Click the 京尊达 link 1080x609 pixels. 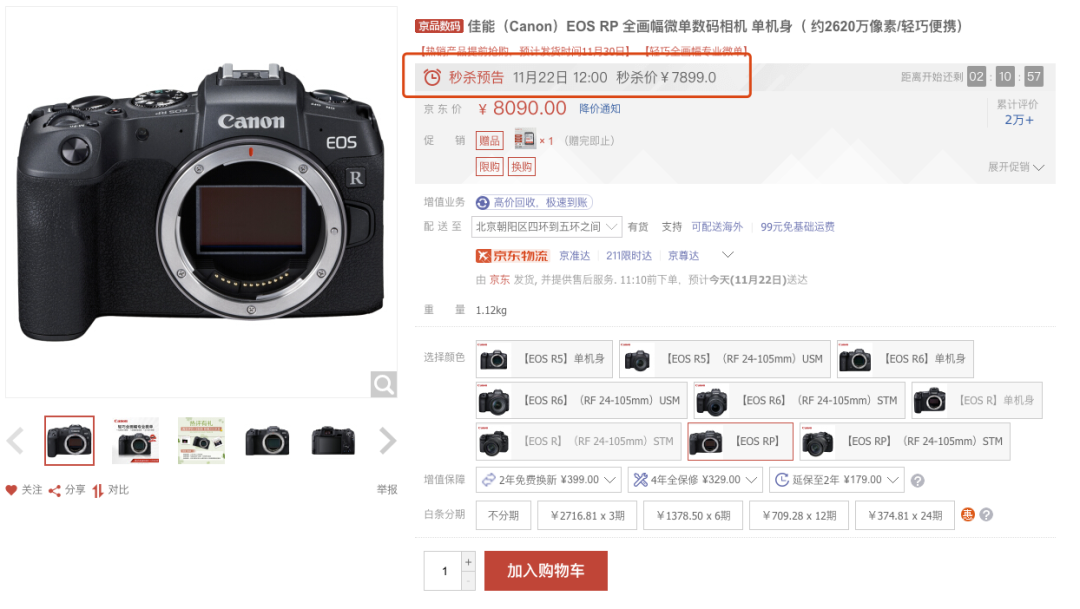(x=683, y=256)
